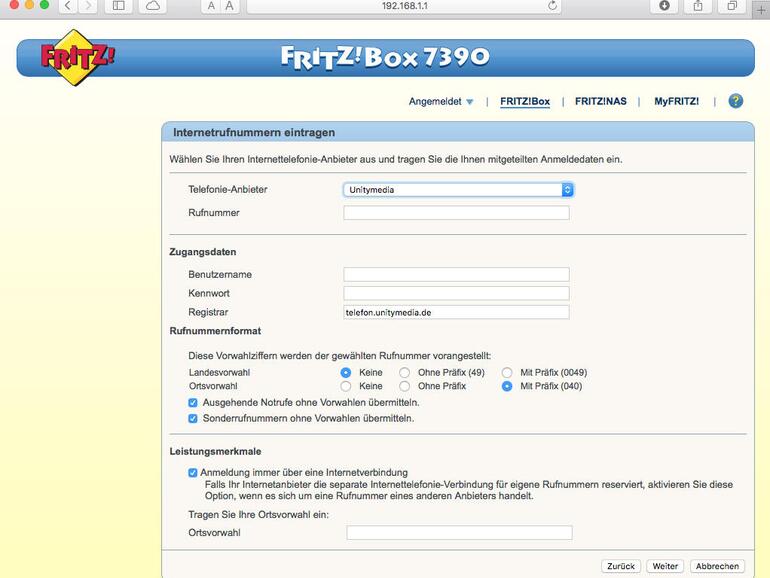Open the iCloud tabs icon
This screenshot has height=578, width=770.
click(x=153, y=5)
